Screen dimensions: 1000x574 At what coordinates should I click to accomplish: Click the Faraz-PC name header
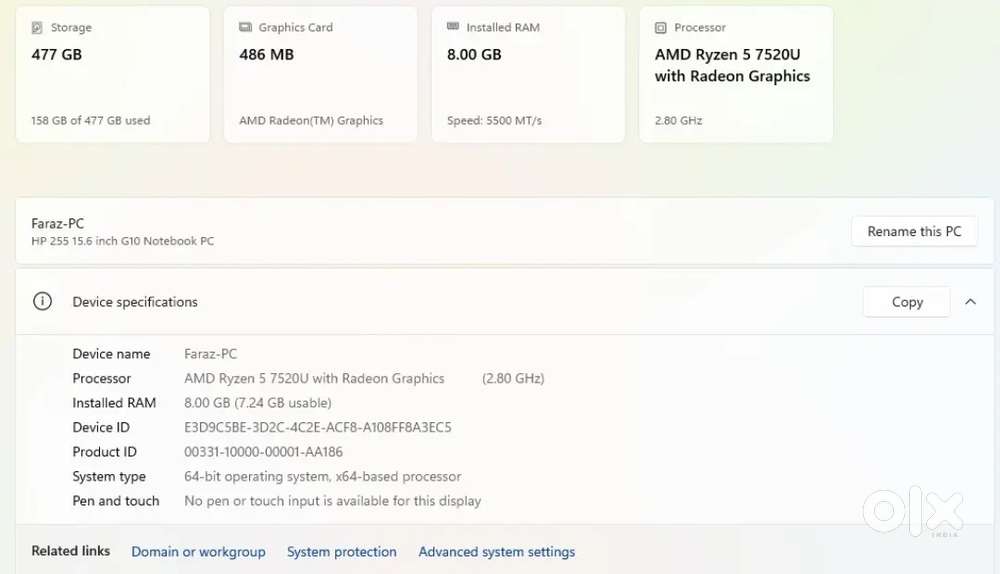point(57,224)
